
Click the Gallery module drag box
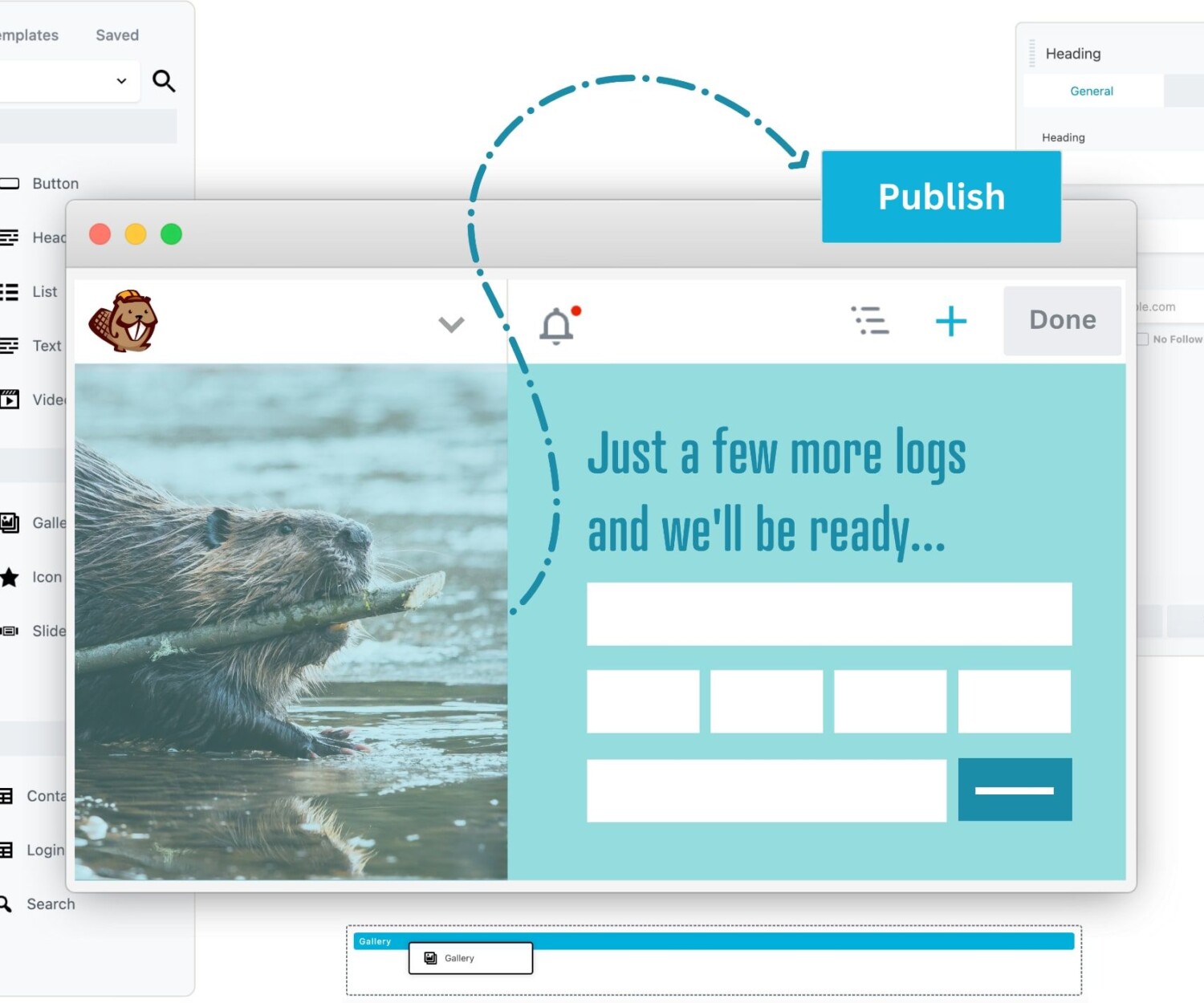pos(470,958)
